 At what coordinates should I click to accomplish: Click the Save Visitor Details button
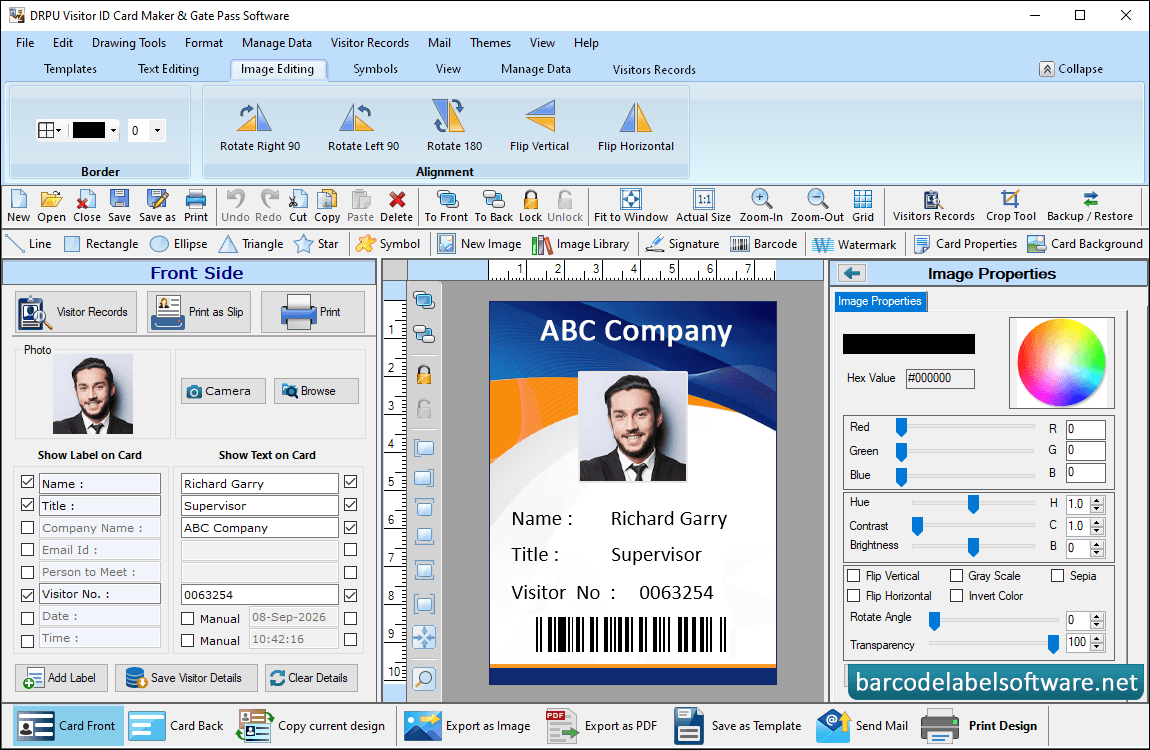pyautogui.click(x=186, y=678)
